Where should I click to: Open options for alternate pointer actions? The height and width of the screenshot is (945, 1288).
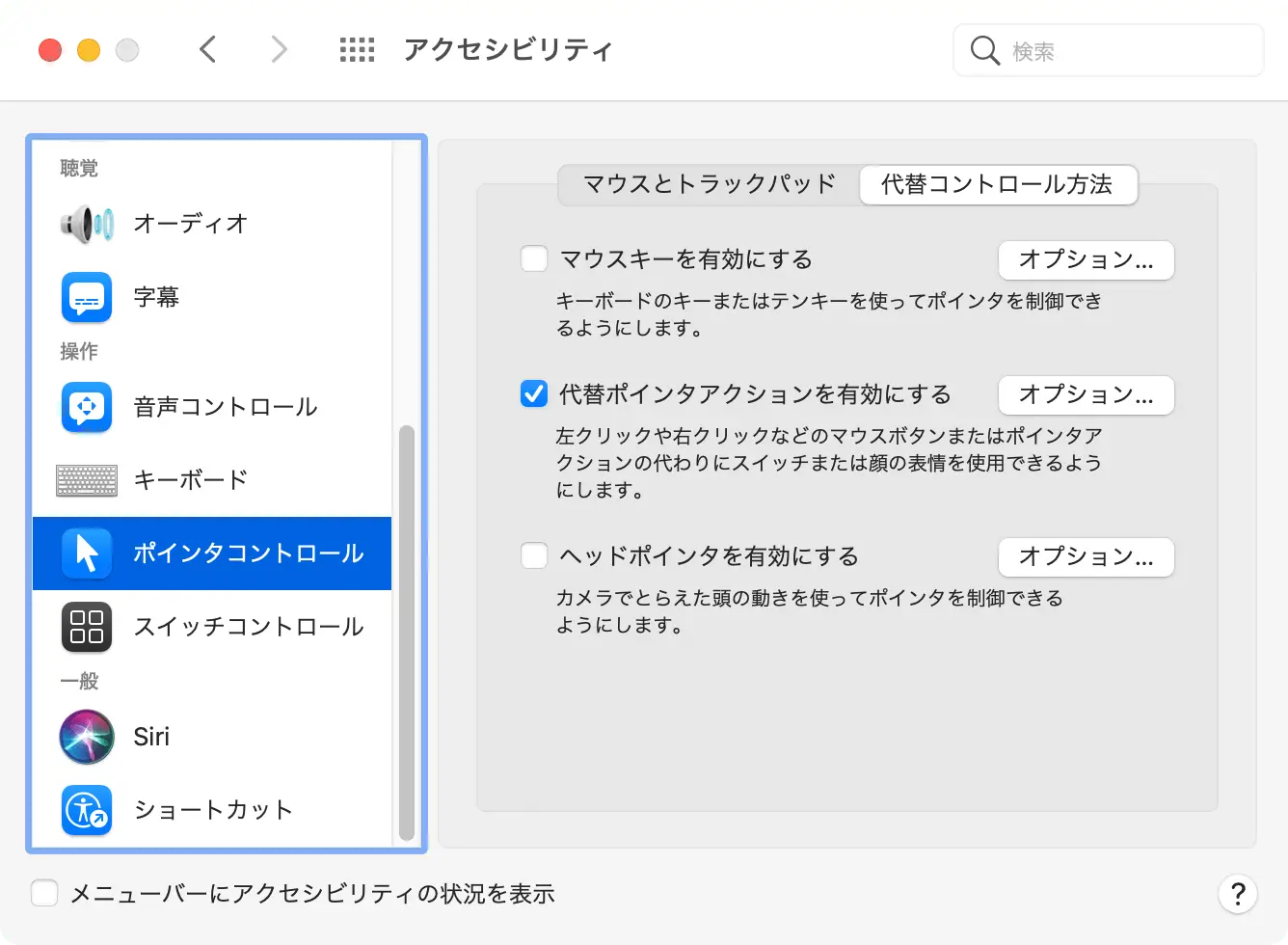(x=1086, y=395)
